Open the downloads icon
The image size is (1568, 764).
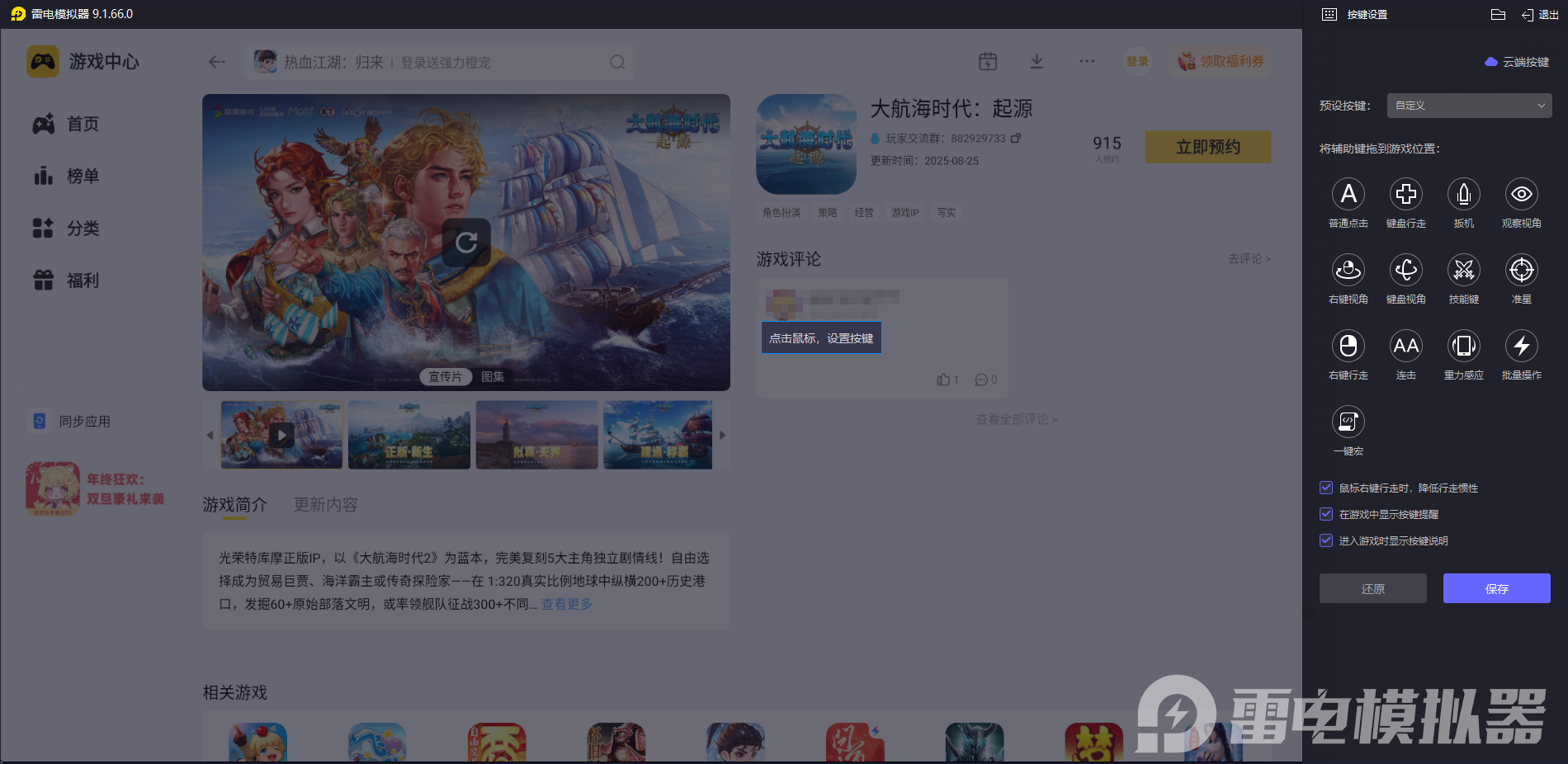(x=1037, y=61)
